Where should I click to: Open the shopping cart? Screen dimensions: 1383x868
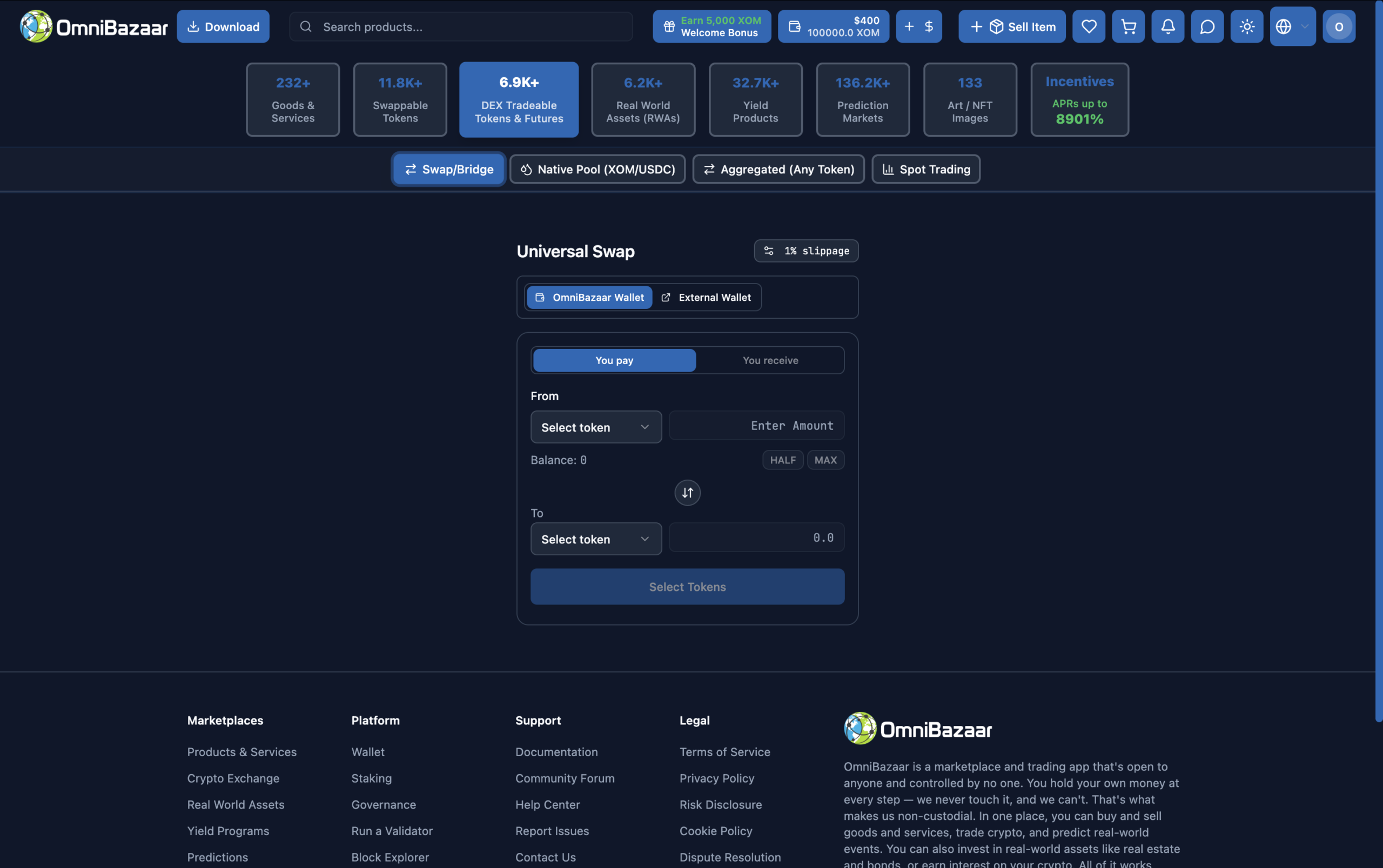pos(1128,26)
